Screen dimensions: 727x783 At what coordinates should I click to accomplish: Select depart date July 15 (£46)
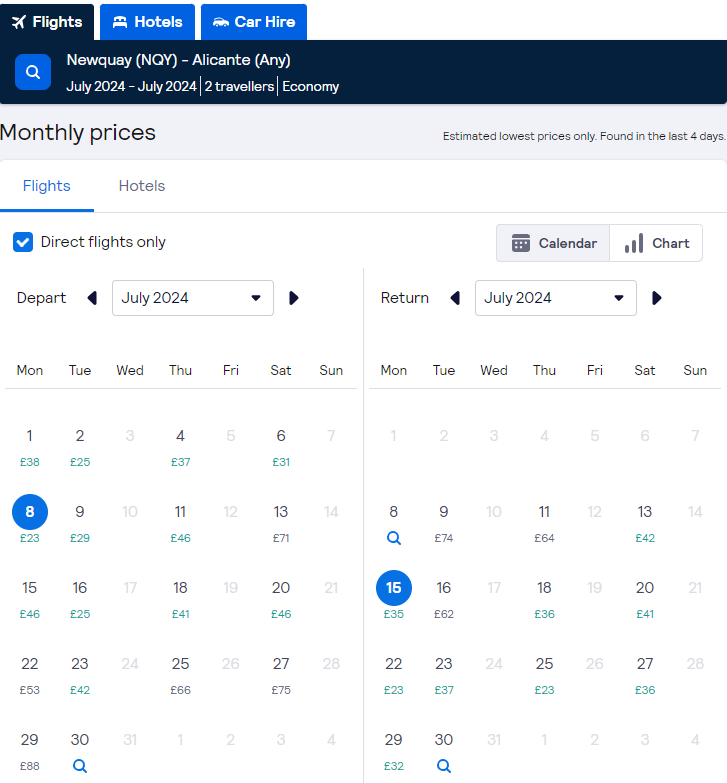(x=29, y=599)
